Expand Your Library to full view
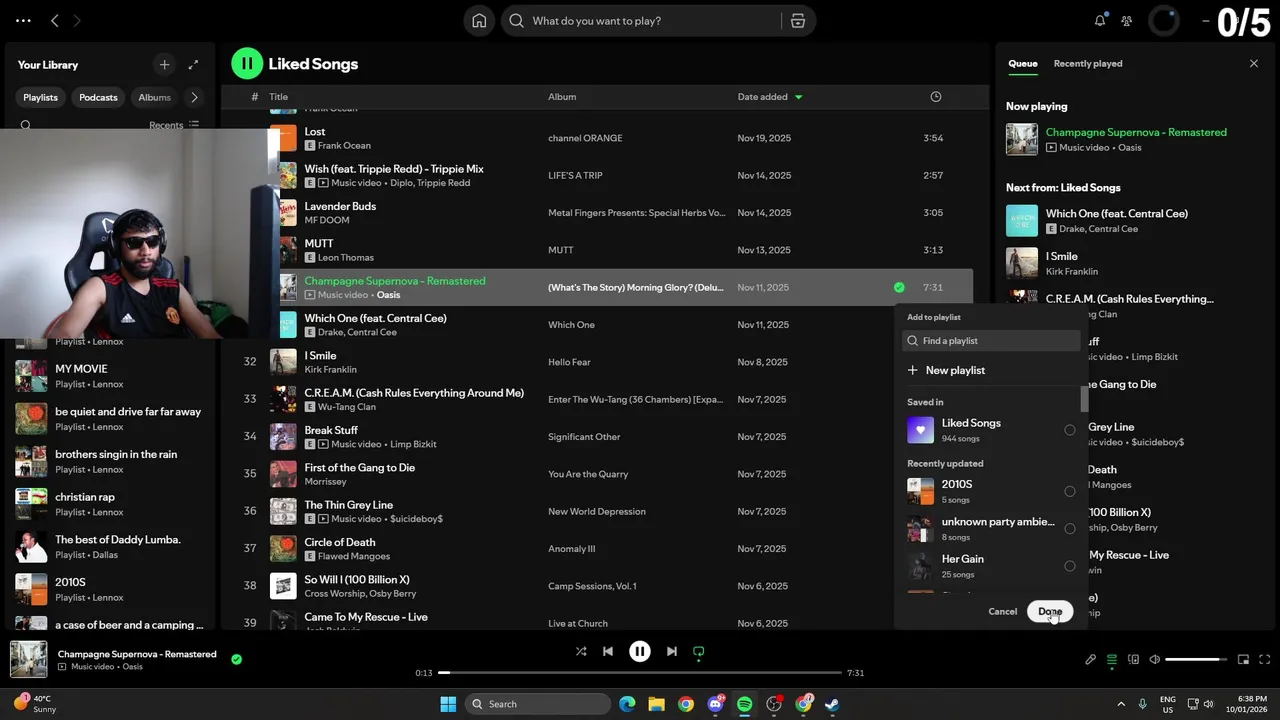The width and height of the screenshot is (1280, 720). [193, 64]
